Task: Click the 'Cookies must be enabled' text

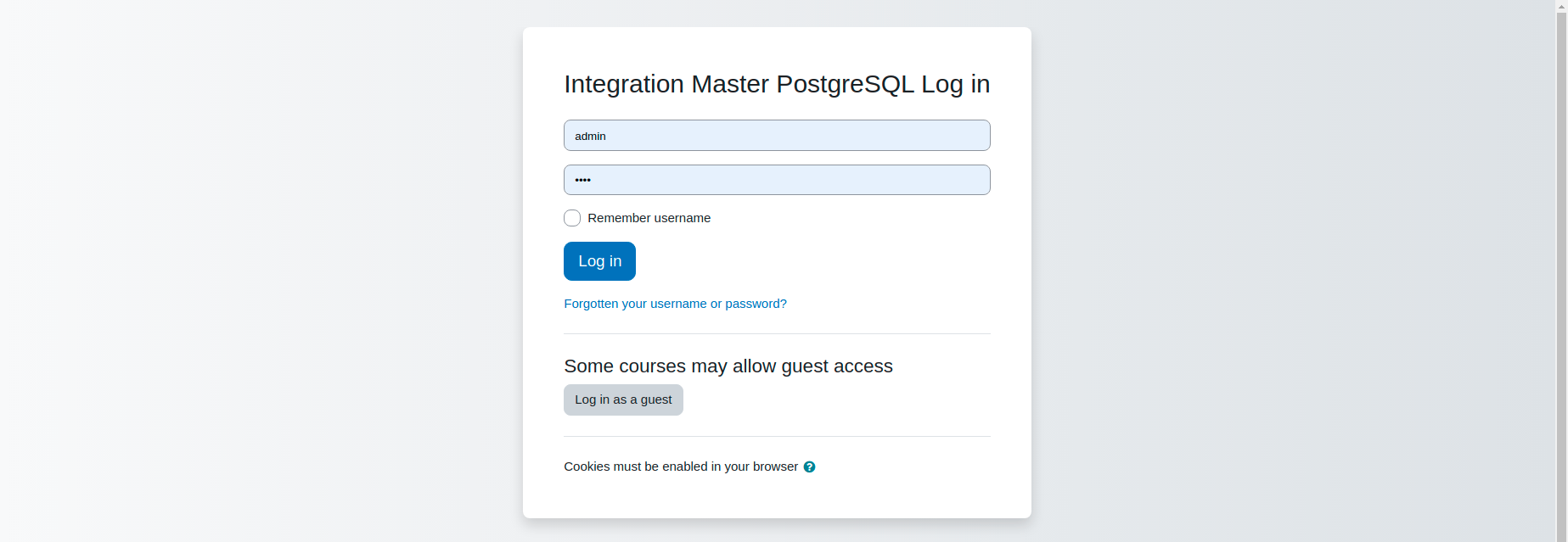Action: click(681, 467)
